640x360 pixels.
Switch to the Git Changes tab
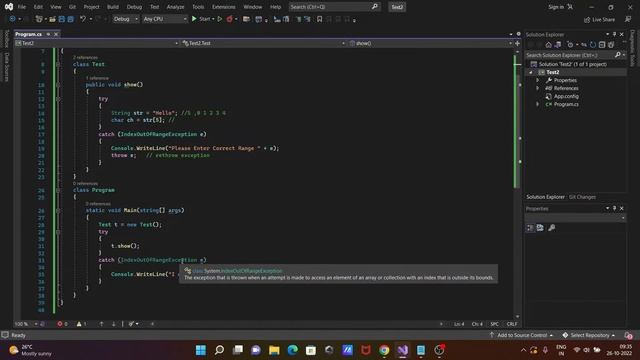(x=582, y=197)
